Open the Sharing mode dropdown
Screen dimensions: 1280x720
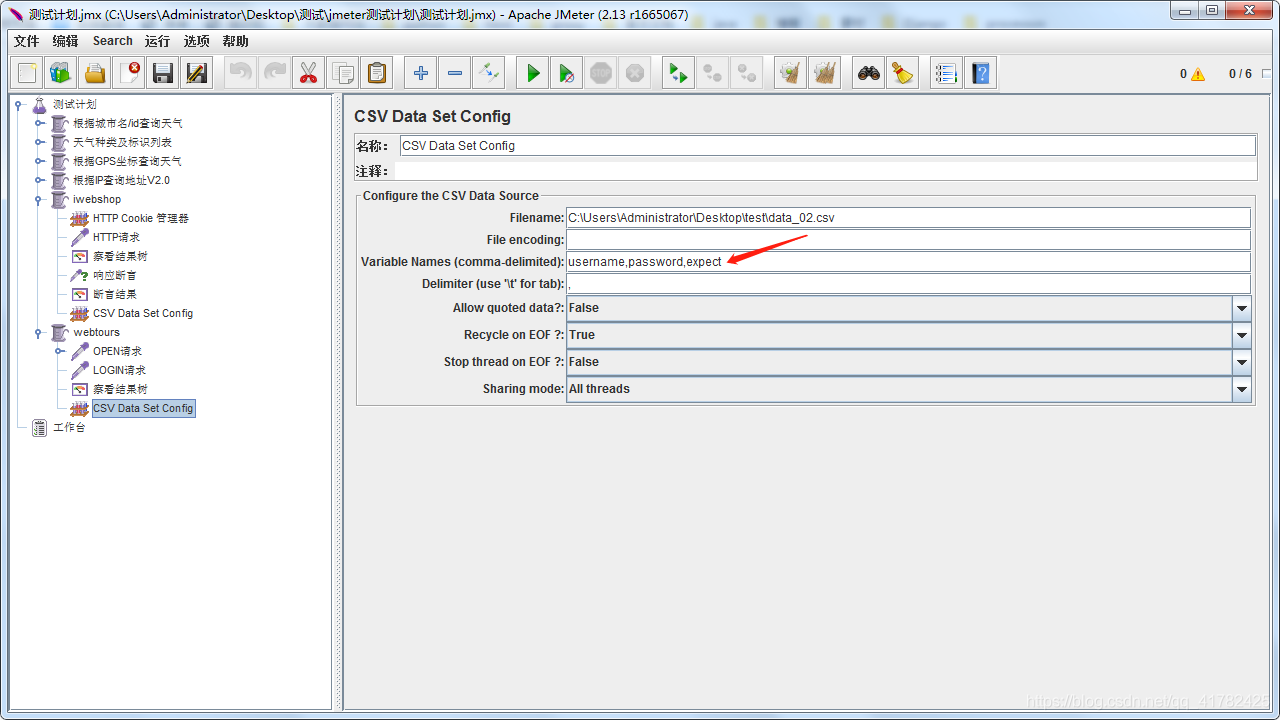click(x=1242, y=389)
